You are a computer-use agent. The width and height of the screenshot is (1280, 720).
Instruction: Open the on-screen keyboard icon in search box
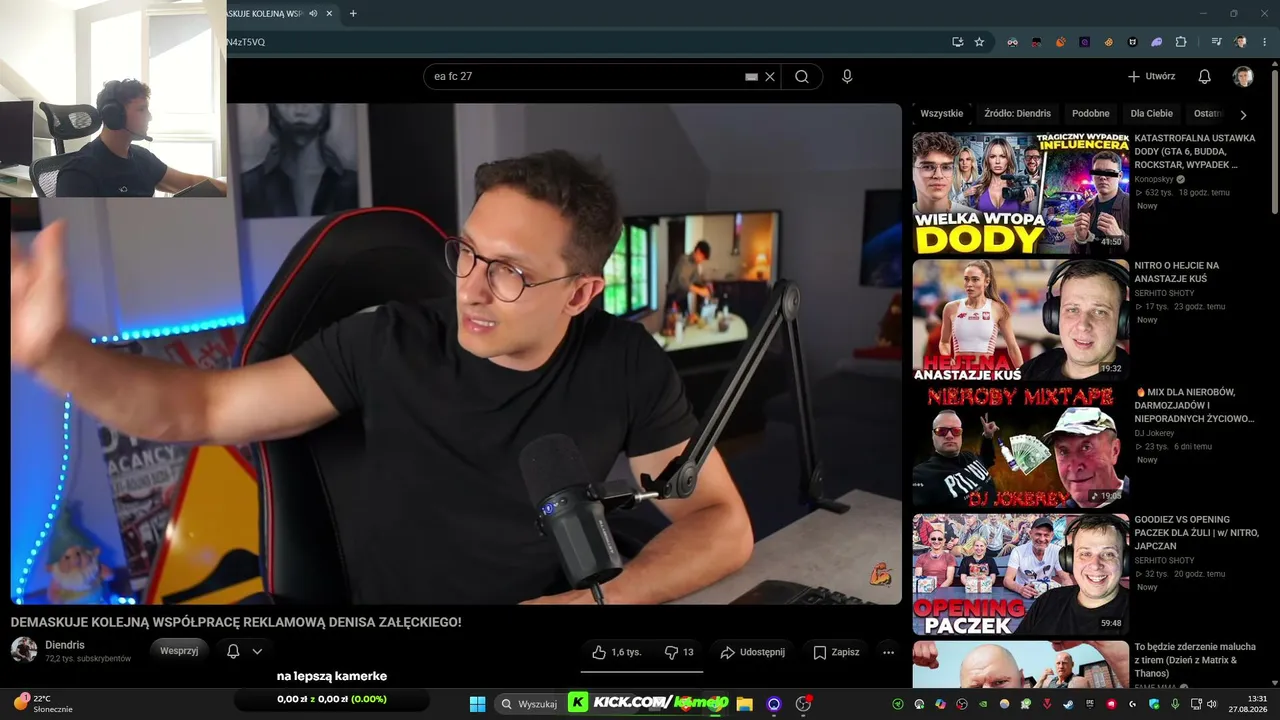pyautogui.click(x=751, y=77)
